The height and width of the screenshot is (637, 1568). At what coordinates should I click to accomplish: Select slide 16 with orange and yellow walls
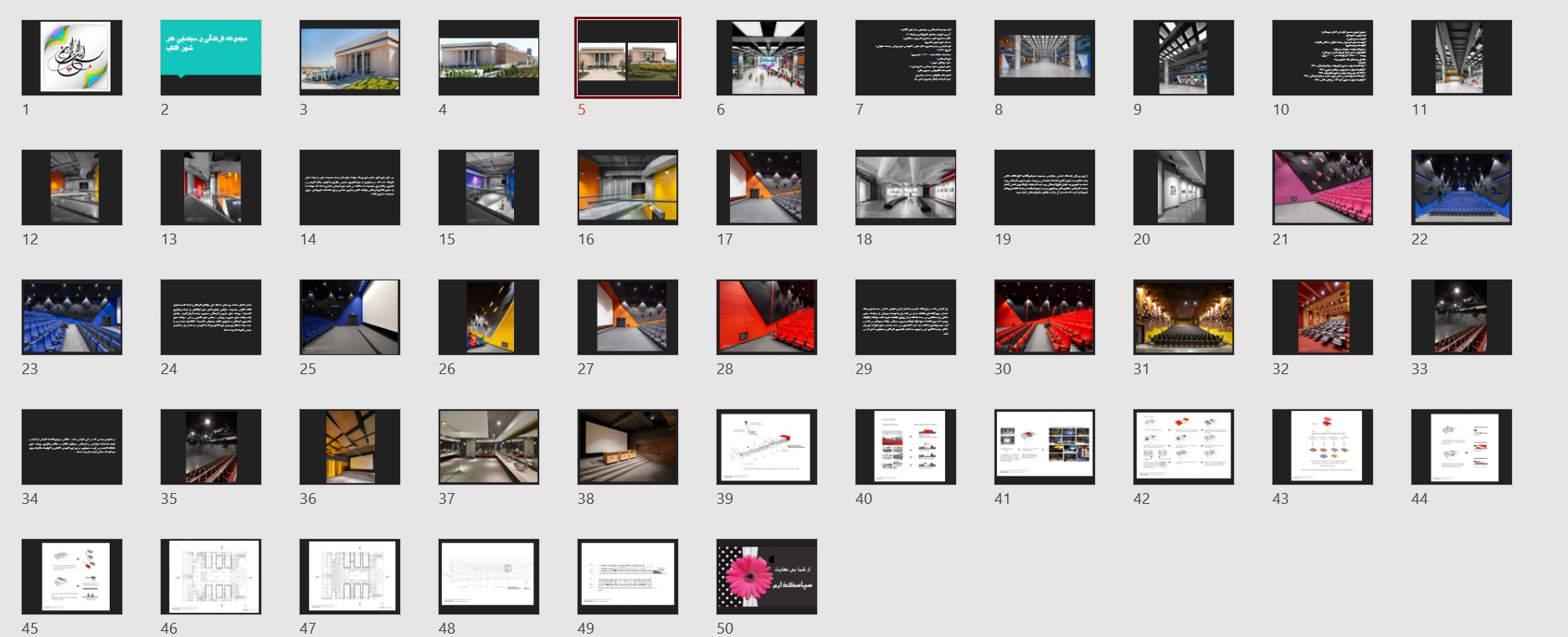point(628,188)
